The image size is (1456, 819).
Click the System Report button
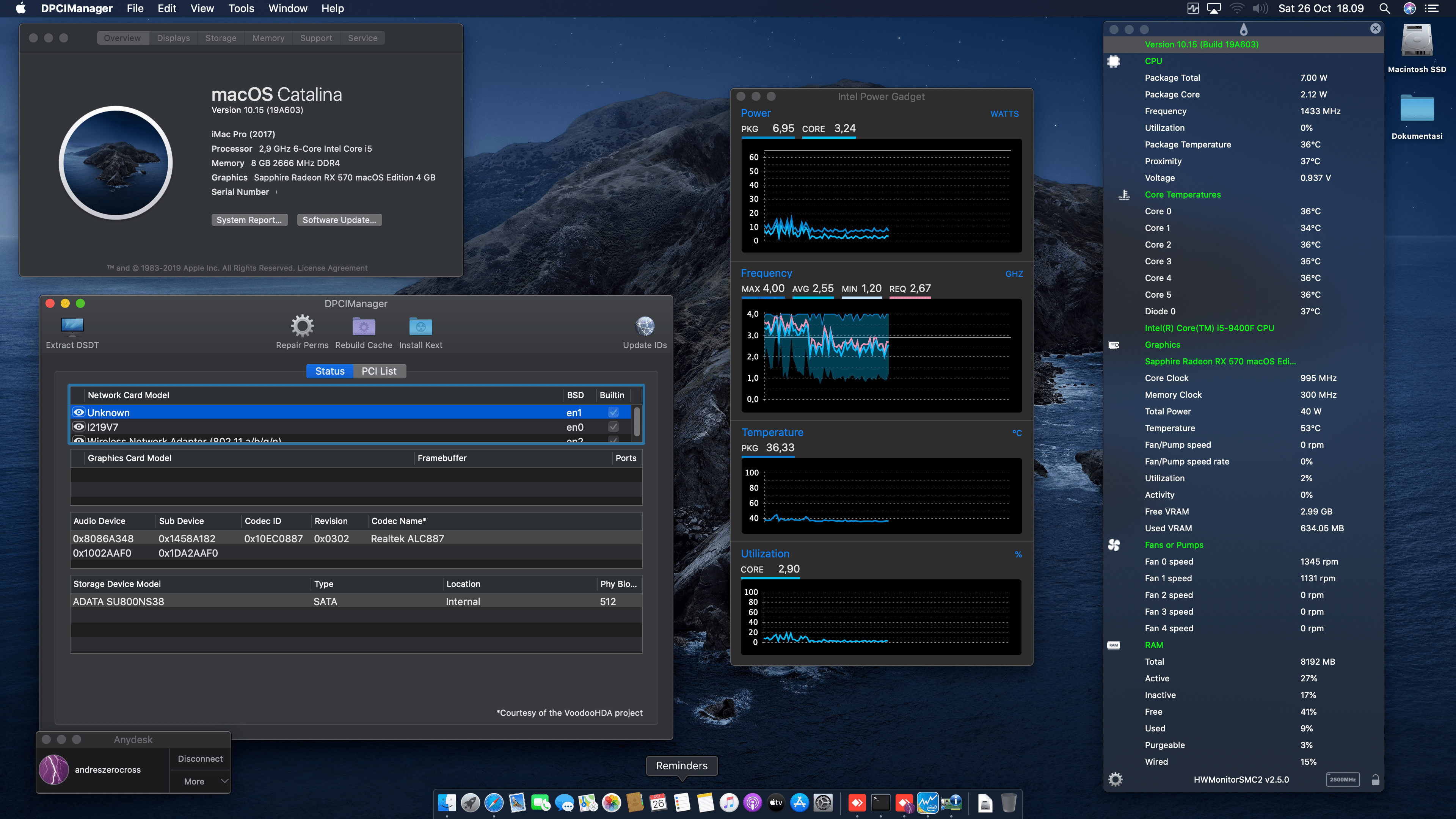[x=250, y=220]
